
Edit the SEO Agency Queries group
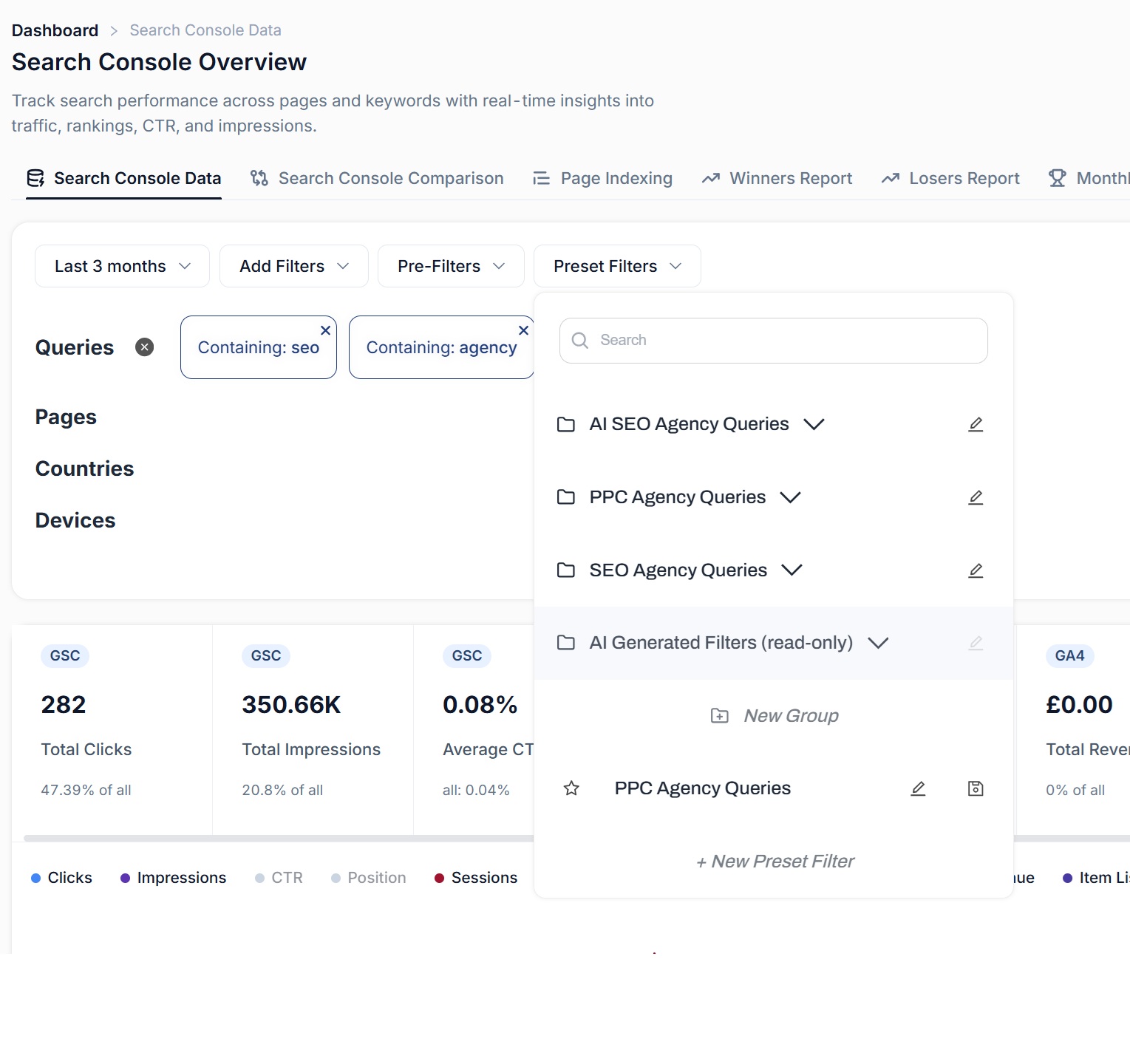[976, 570]
